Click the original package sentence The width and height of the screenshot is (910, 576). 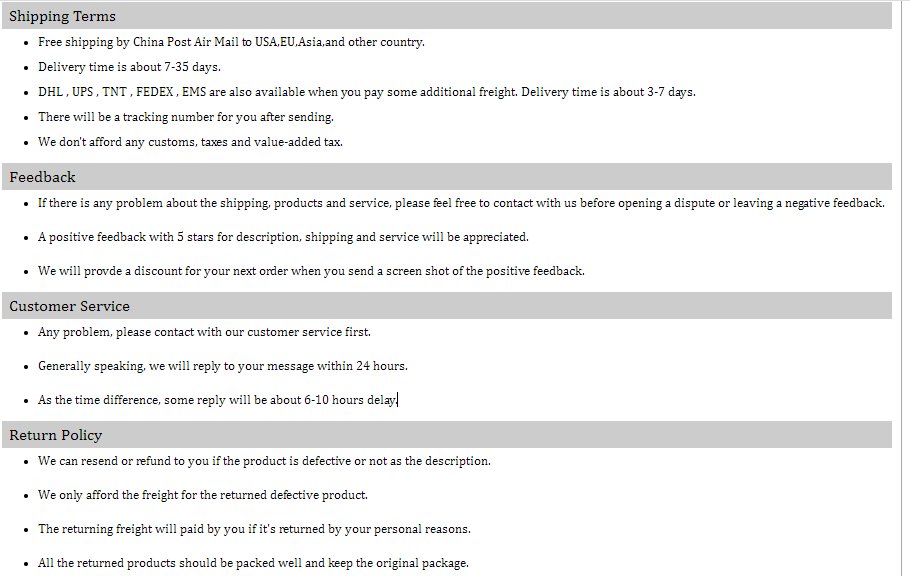[253, 563]
